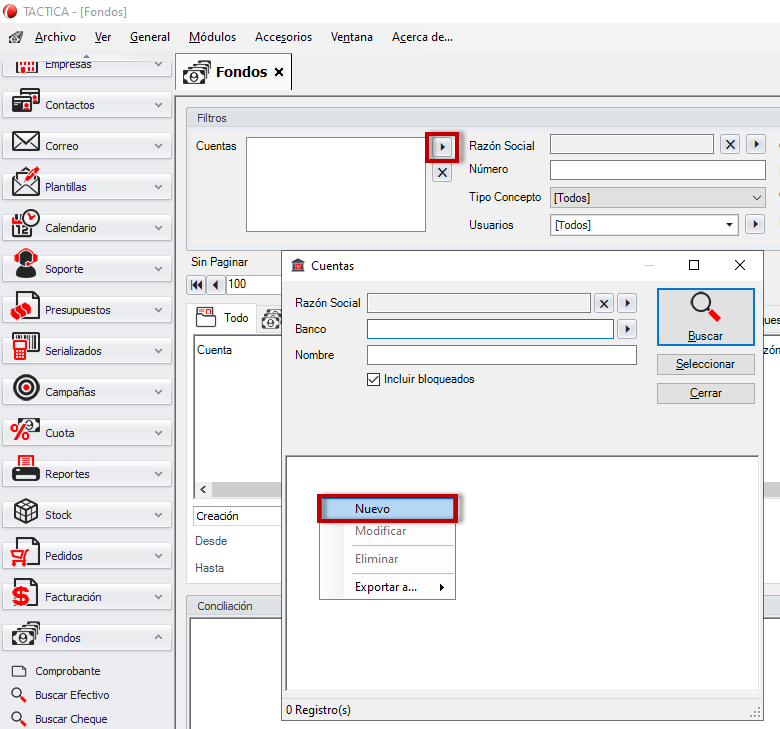
Task: Open Serializados barcode icon
Action: [26, 346]
